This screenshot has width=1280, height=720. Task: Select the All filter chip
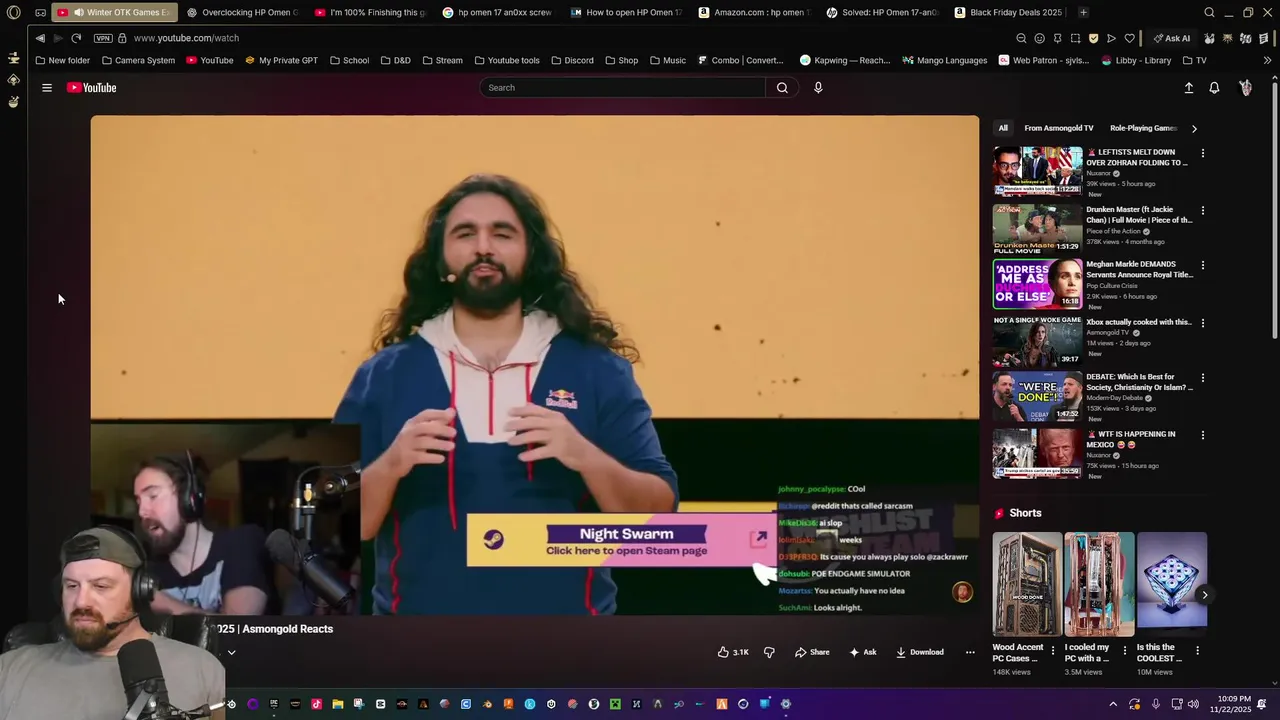point(1003,128)
